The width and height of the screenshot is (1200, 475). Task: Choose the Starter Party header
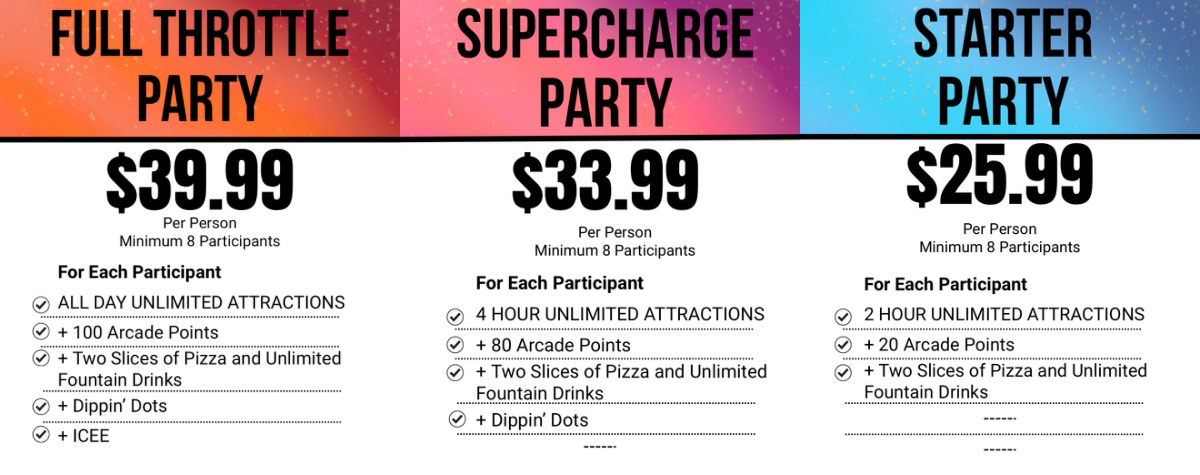click(1002, 68)
